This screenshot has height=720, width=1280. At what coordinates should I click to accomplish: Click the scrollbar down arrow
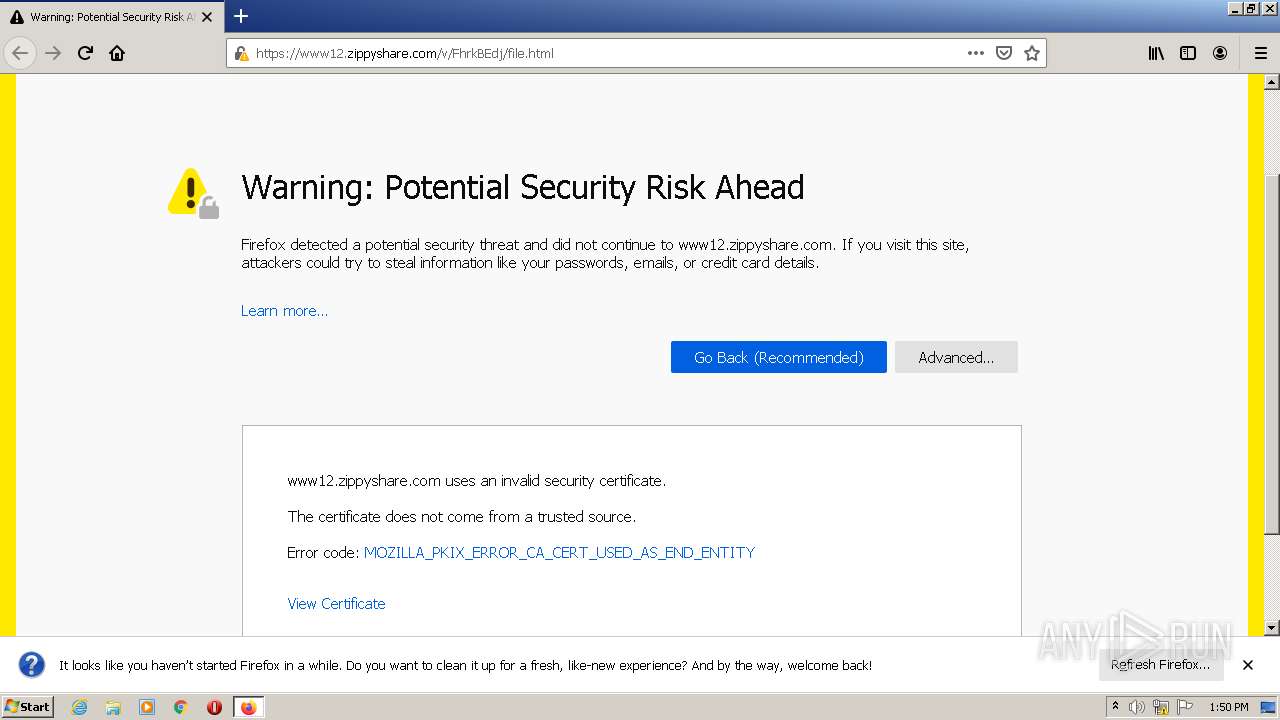pos(1272,628)
